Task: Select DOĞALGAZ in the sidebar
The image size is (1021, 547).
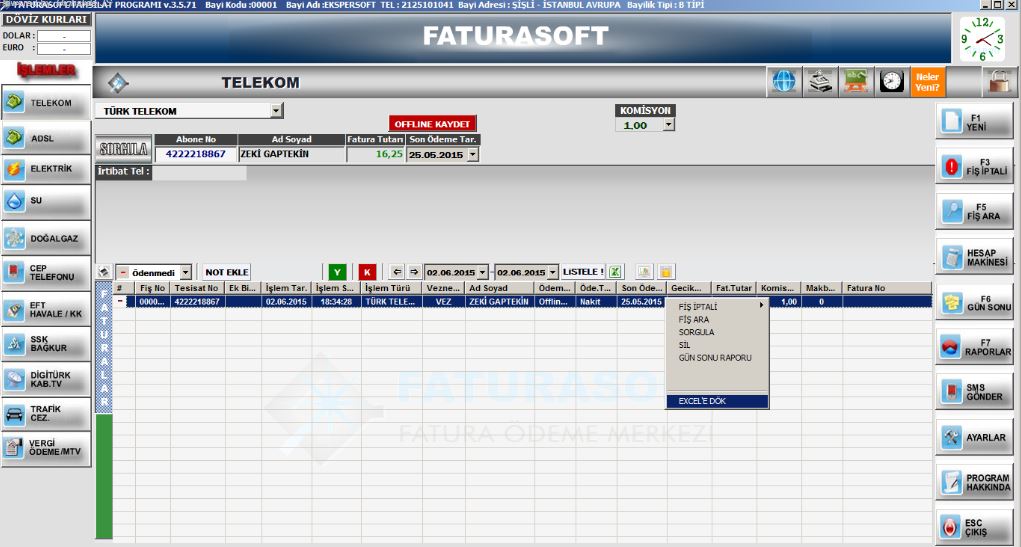Action: 46,238
